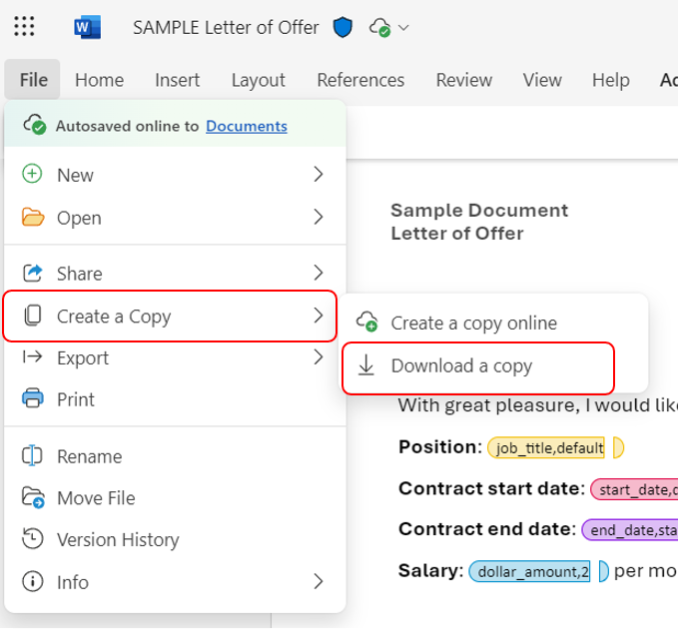Click the Print printer icon

click(x=33, y=399)
